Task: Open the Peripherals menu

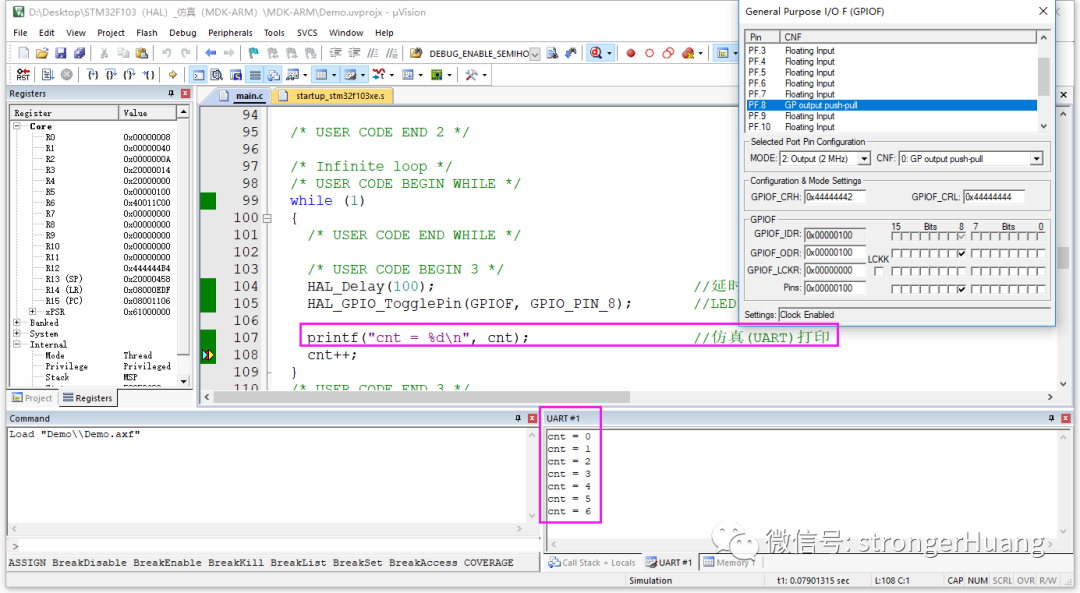Action: pyautogui.click(x=230, y=32)
